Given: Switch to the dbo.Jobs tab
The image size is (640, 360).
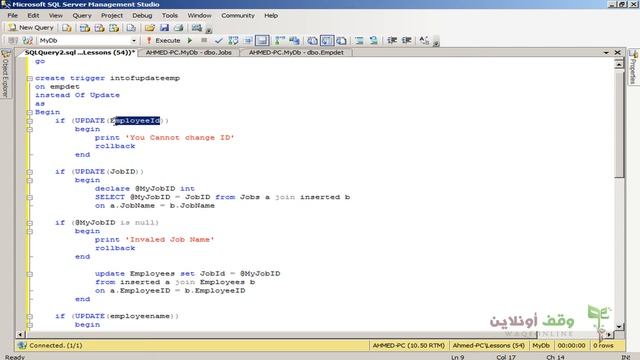Looking at the screenshot, I should tap(189, 53).
